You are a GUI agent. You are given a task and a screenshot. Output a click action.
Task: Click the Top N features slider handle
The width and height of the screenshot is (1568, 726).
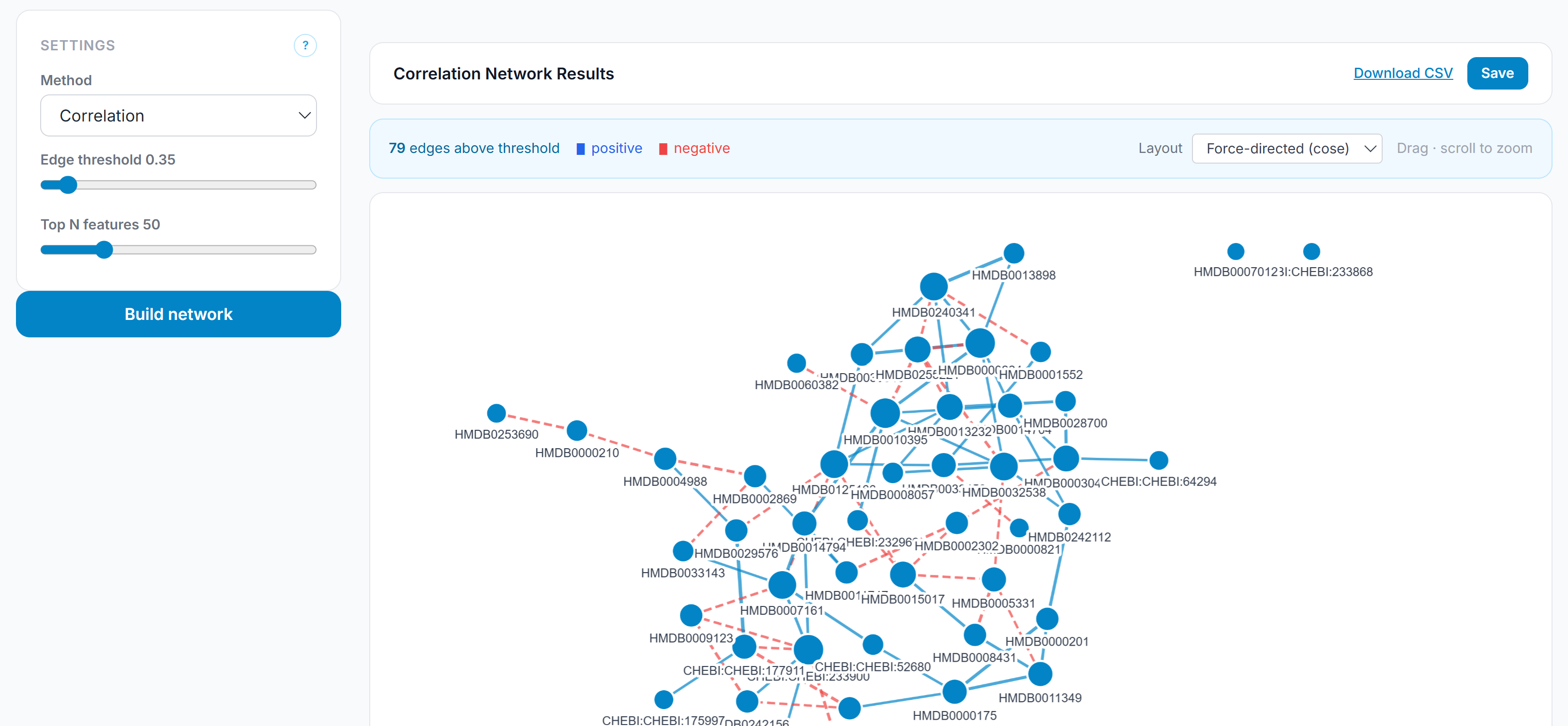[x=104, y=250]
